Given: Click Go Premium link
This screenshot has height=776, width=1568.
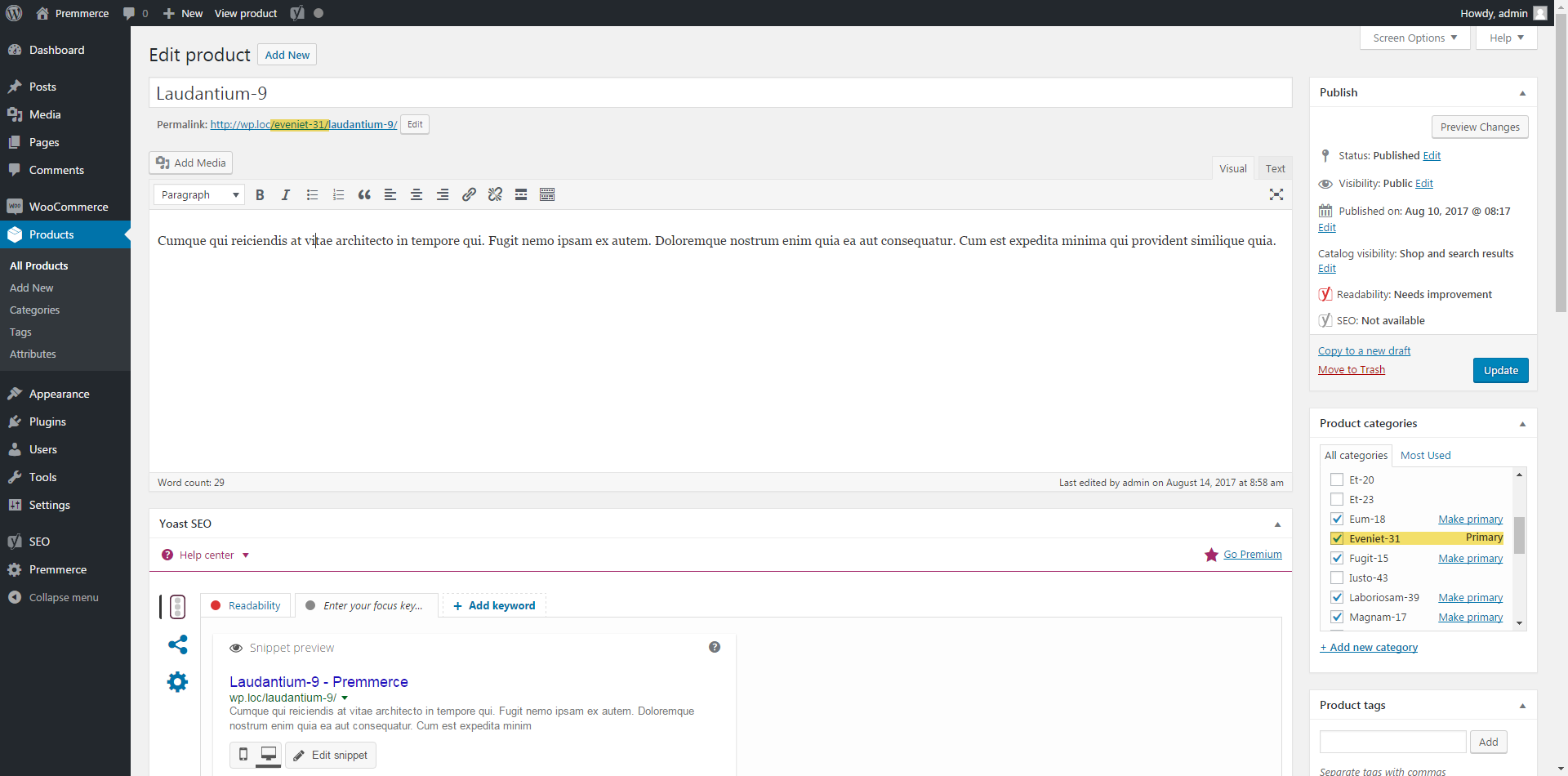Looking at the screenshot, I should 1252,554.
